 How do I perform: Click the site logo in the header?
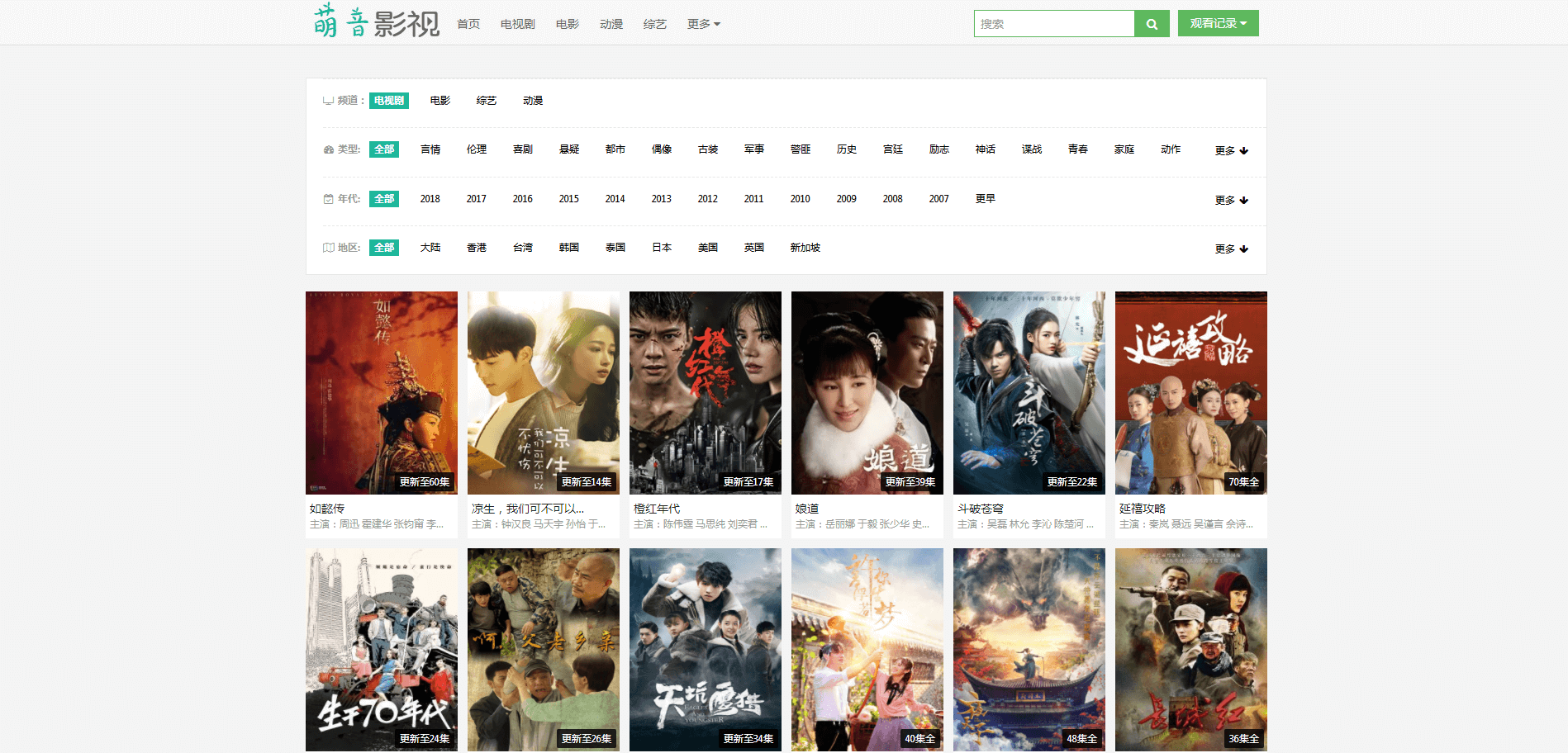(376, 22)
